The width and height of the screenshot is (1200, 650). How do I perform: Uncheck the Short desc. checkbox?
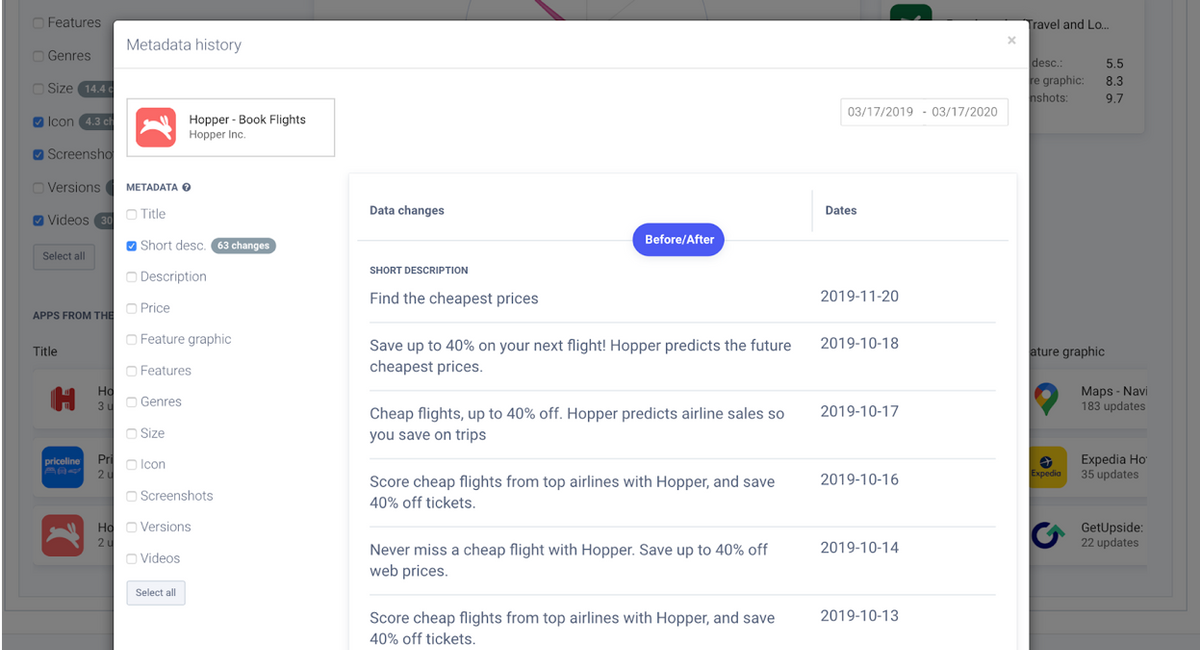pyautogui.click(x=132, y=245)
